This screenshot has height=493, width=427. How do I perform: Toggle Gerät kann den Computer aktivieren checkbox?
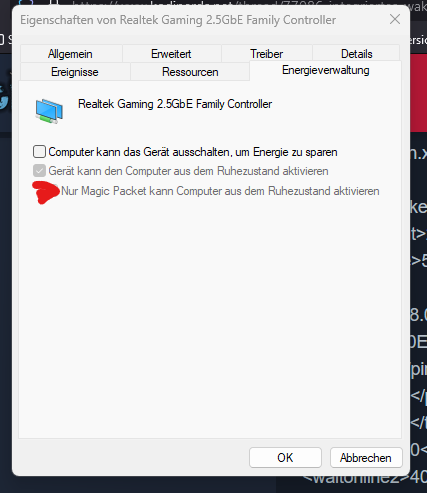[x=39, y=171]
